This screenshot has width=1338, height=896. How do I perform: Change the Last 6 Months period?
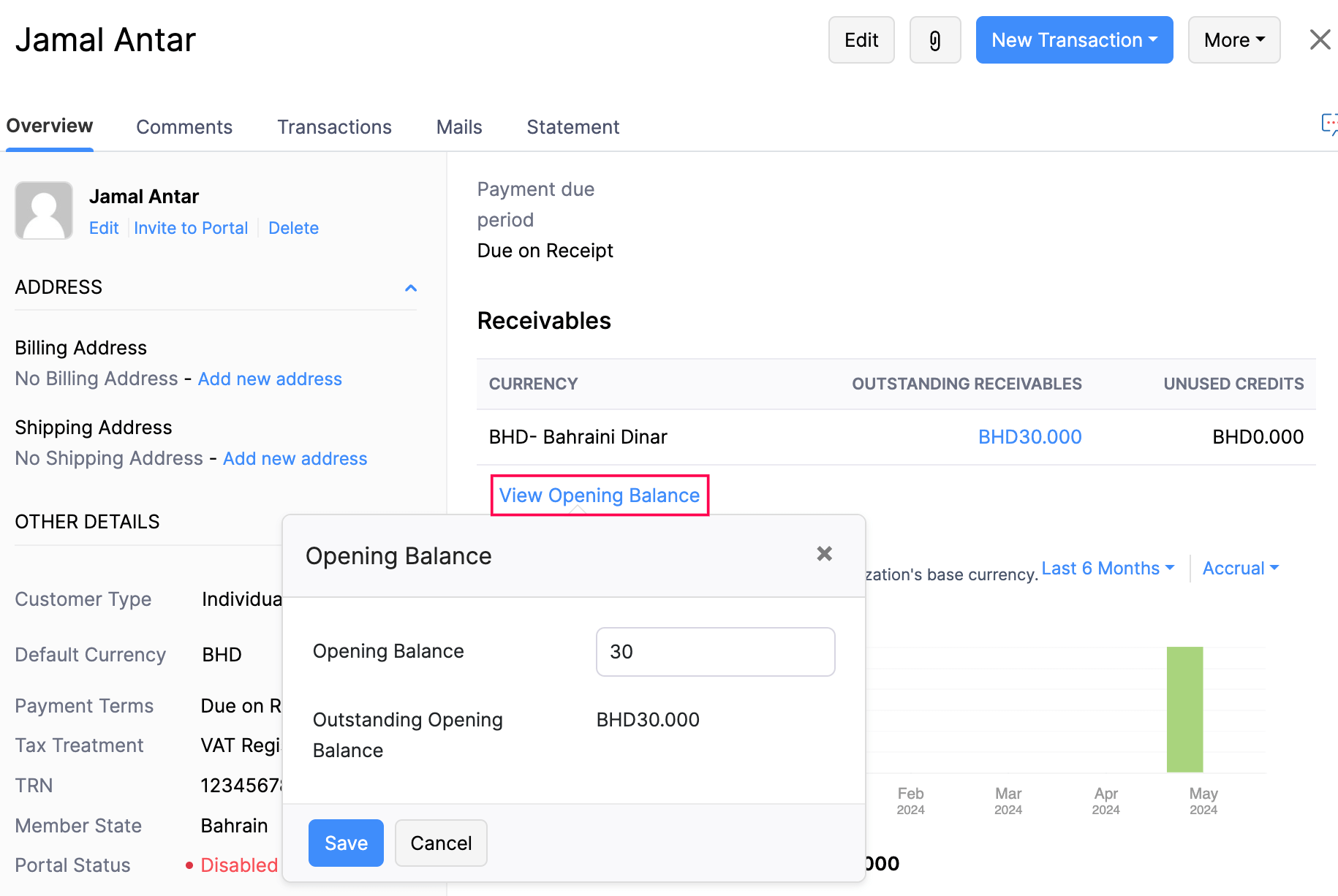point(1107,569)
